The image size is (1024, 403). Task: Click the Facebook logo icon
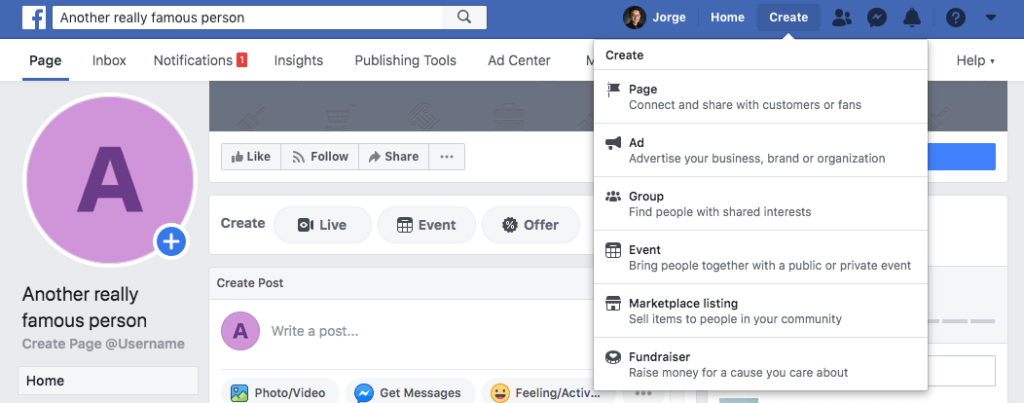point(34,18)
